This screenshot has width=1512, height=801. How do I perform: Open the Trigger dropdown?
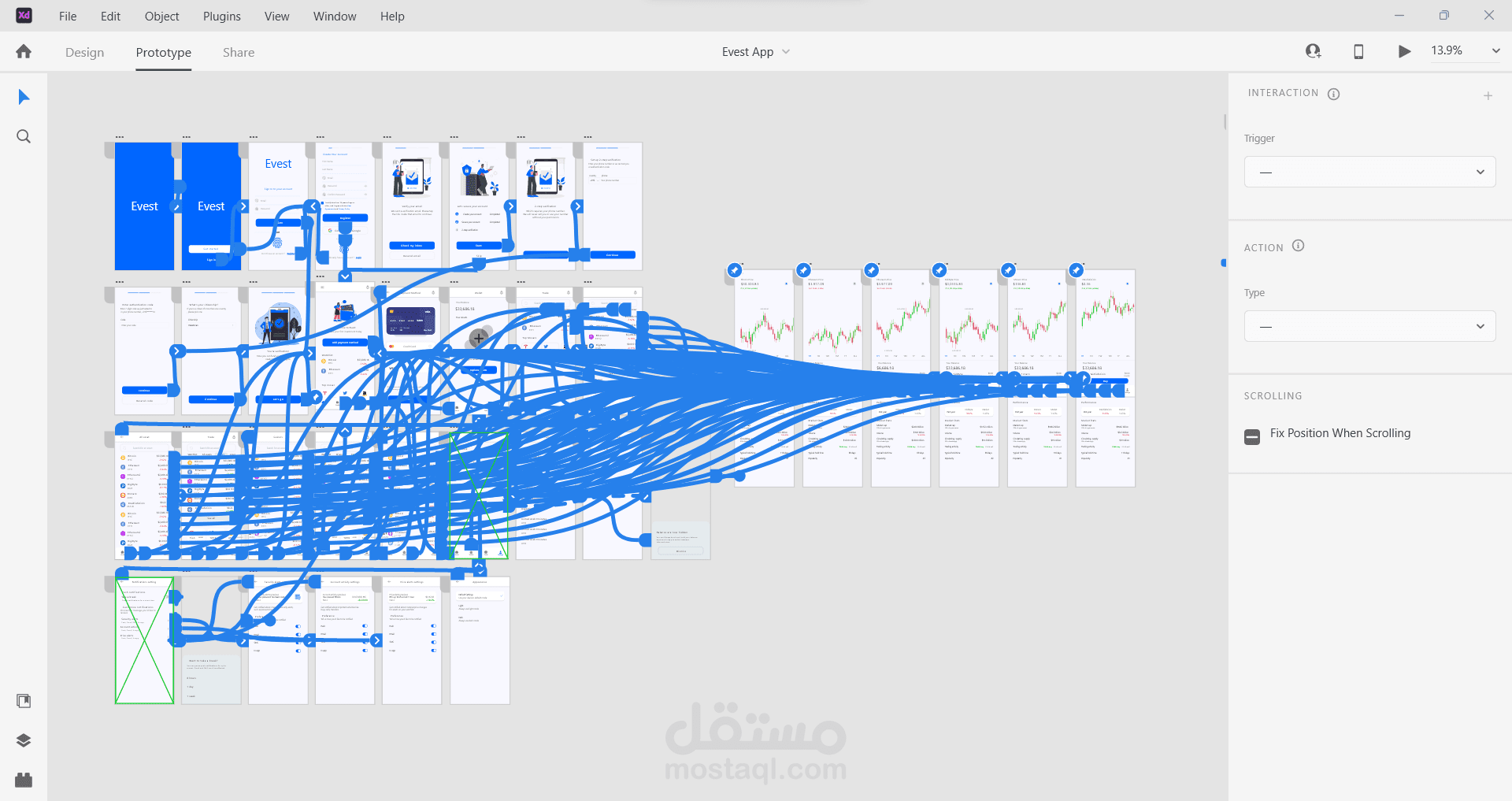tap(1369, 172)
